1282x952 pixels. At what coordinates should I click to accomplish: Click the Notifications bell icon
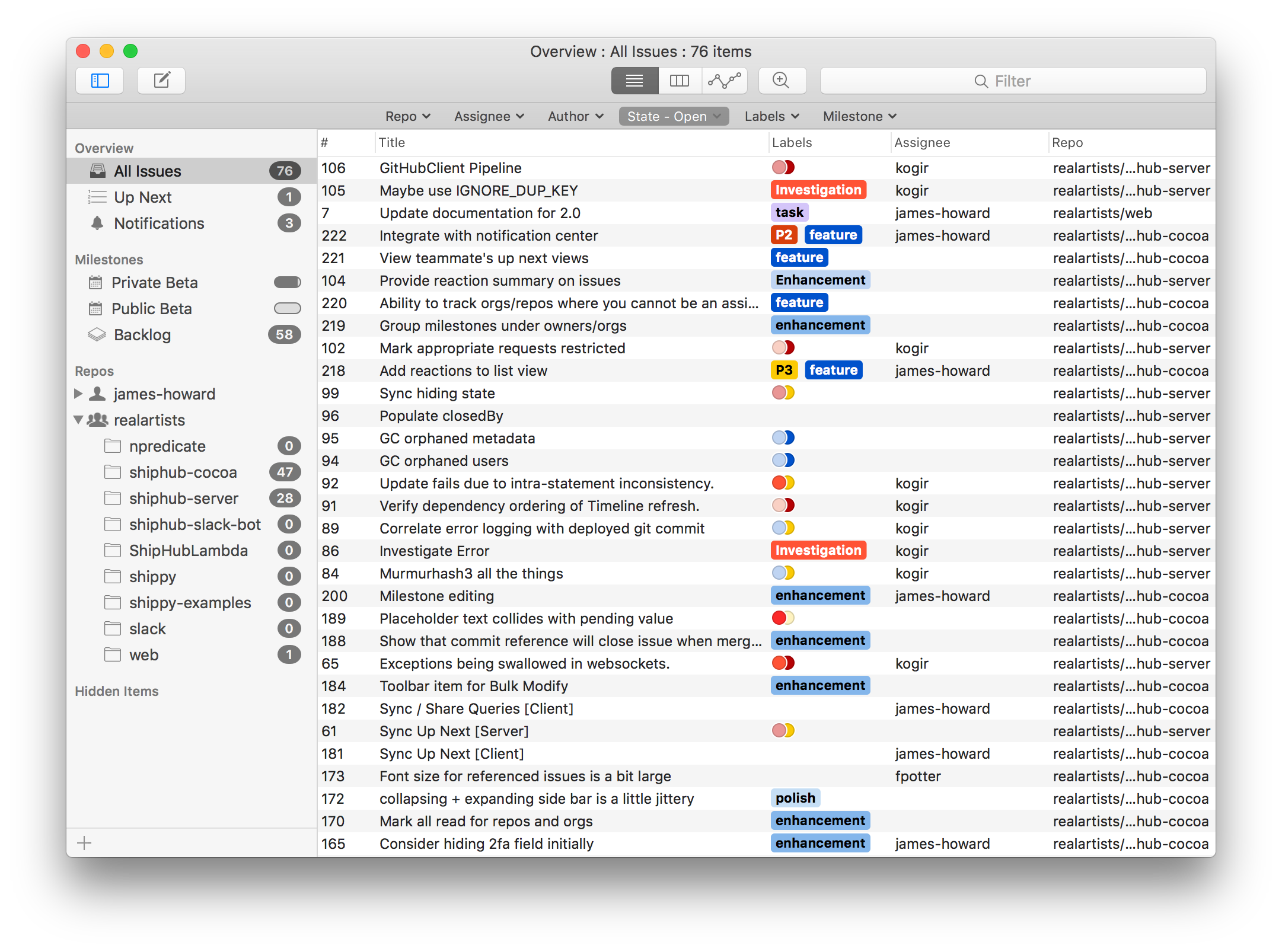97,223
